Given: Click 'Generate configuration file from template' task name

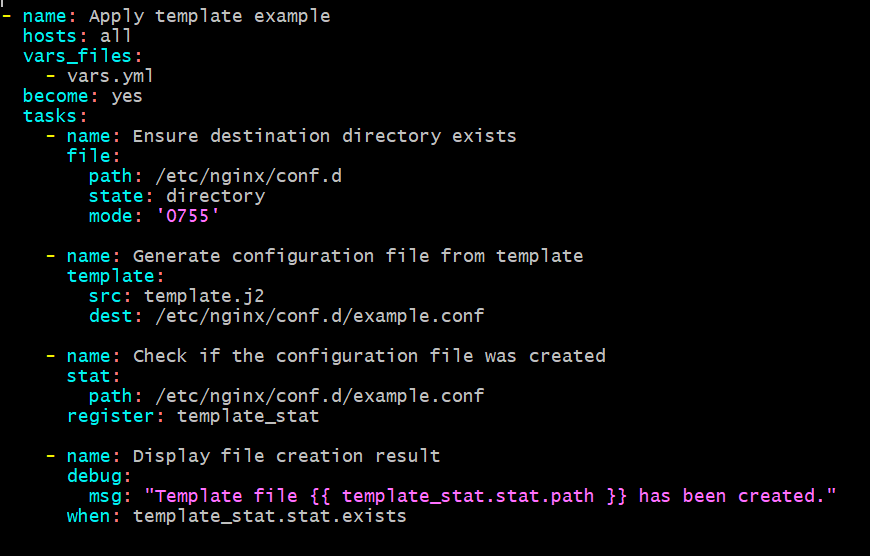Looking at the screenshot, I should (357, 256).
